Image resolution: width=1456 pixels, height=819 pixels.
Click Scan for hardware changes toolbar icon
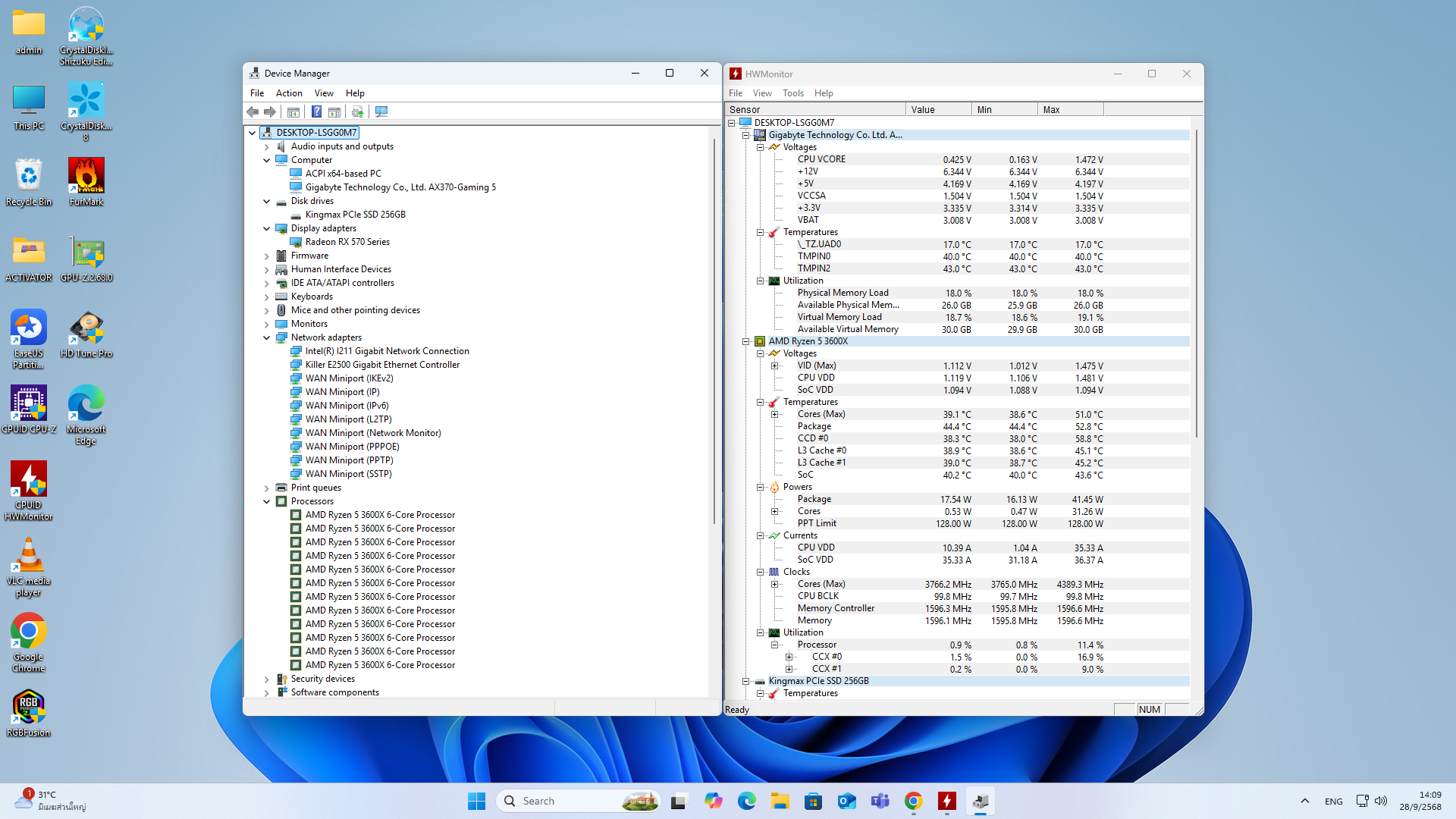tap(381, 111)
